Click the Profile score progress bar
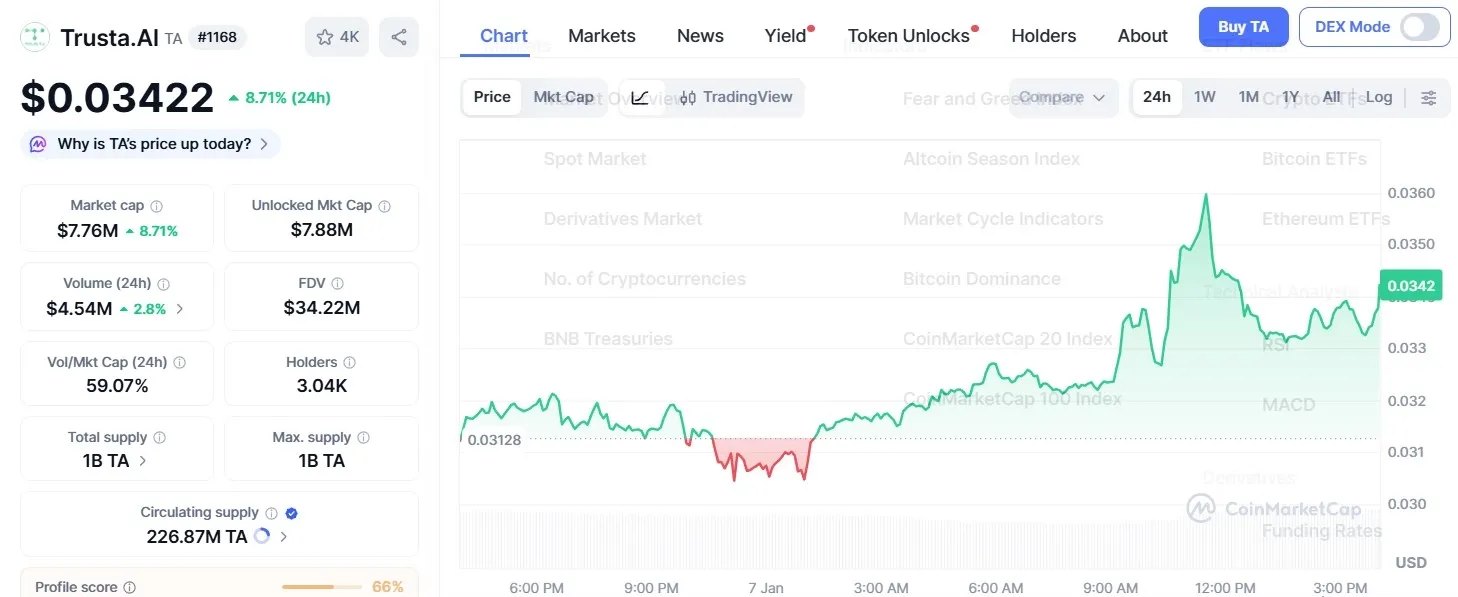 click(320, 586)
